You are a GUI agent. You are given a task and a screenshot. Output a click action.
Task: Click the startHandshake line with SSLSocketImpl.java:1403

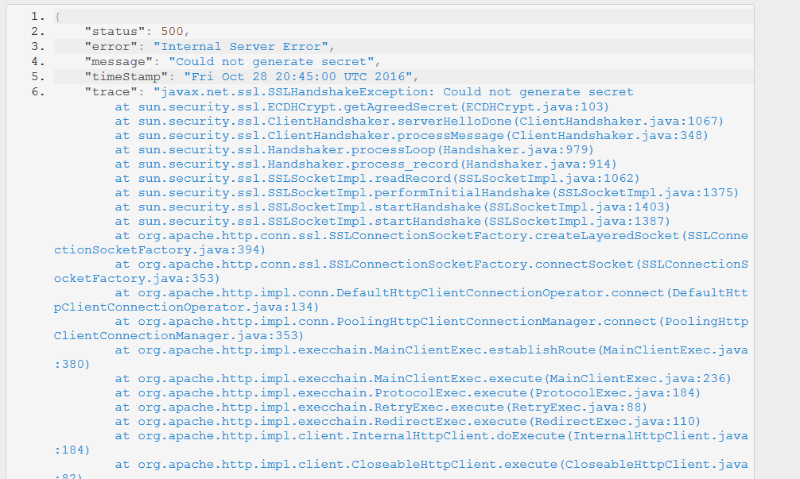tap(392, 207)
